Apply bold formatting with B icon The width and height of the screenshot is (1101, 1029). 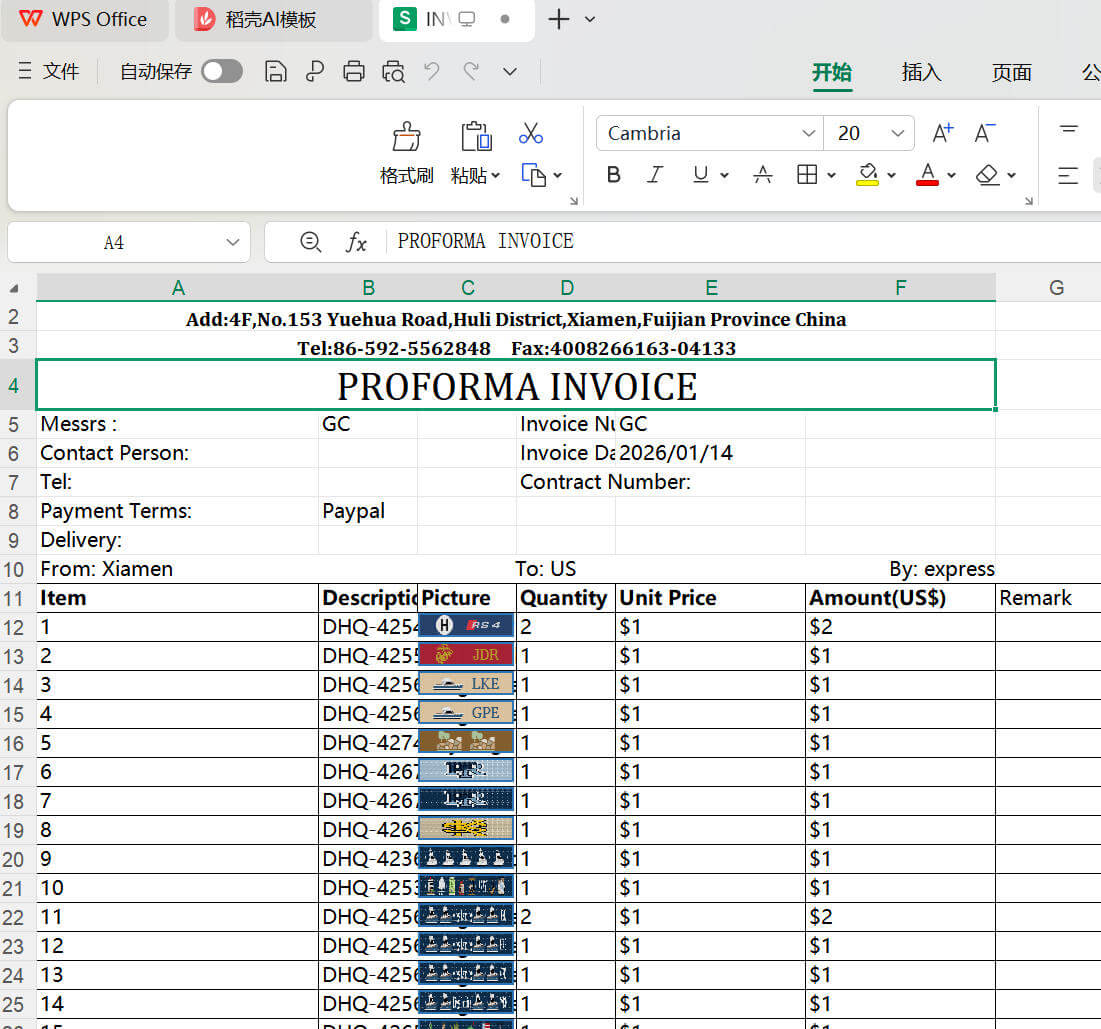coord(614,175)
